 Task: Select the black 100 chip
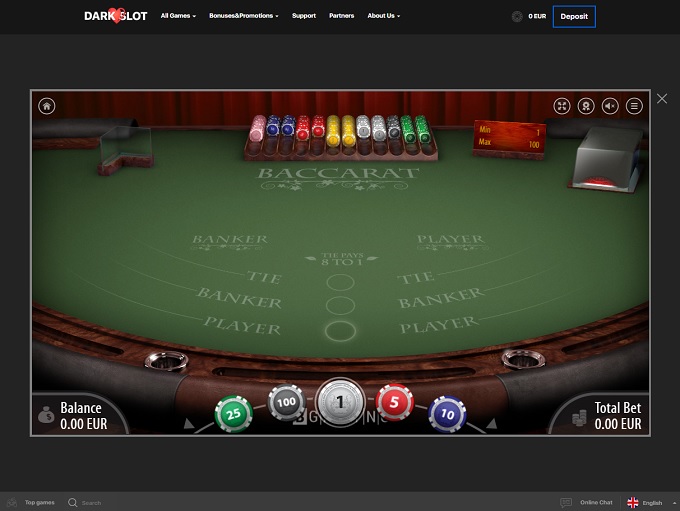coord(286,403)
